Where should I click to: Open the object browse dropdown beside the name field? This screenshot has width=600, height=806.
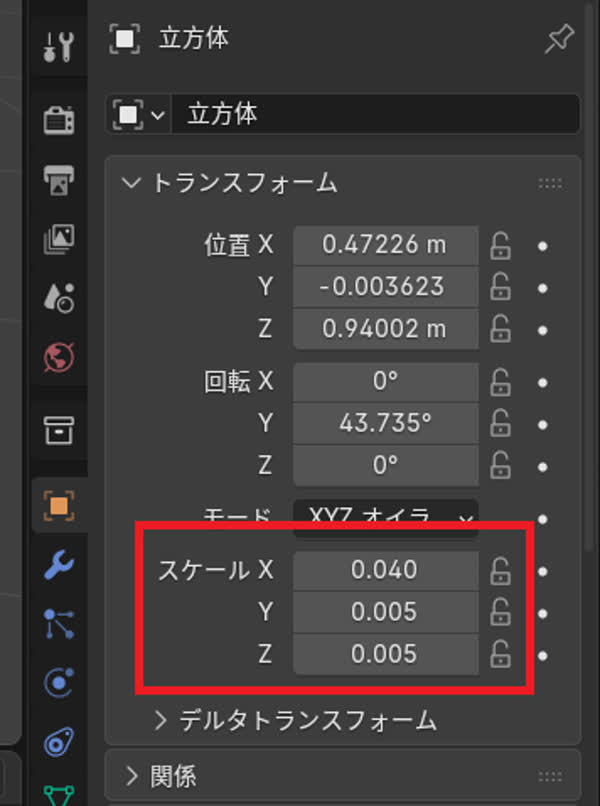point(138,114)
